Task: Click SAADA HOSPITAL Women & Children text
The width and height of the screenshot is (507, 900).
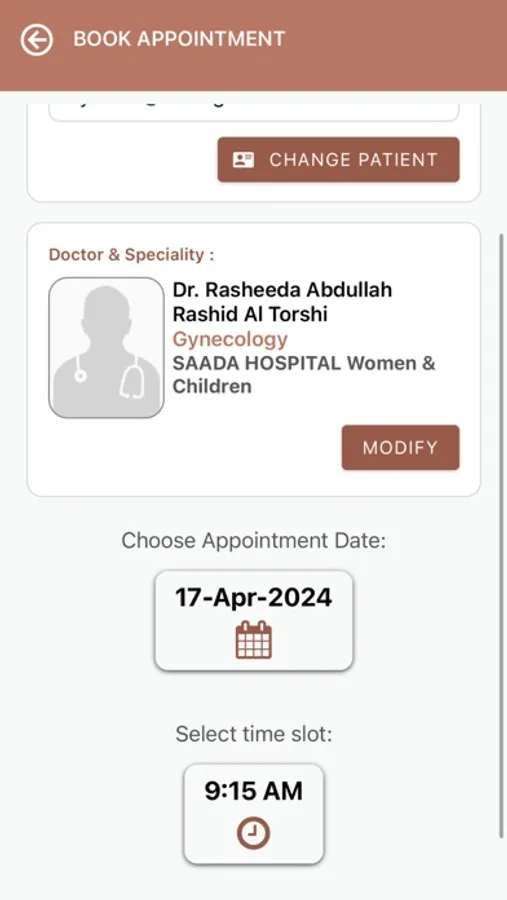Action: pyautogui.click(x=304, y=375)
